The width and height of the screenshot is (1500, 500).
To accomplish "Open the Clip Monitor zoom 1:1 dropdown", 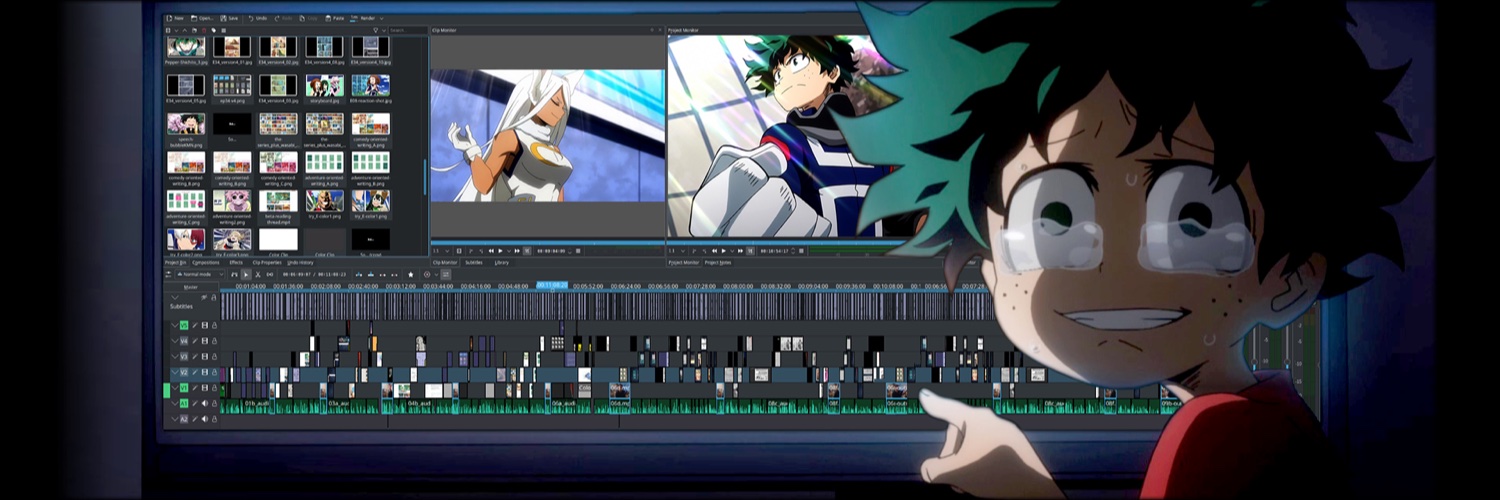I will click(441, 251).
